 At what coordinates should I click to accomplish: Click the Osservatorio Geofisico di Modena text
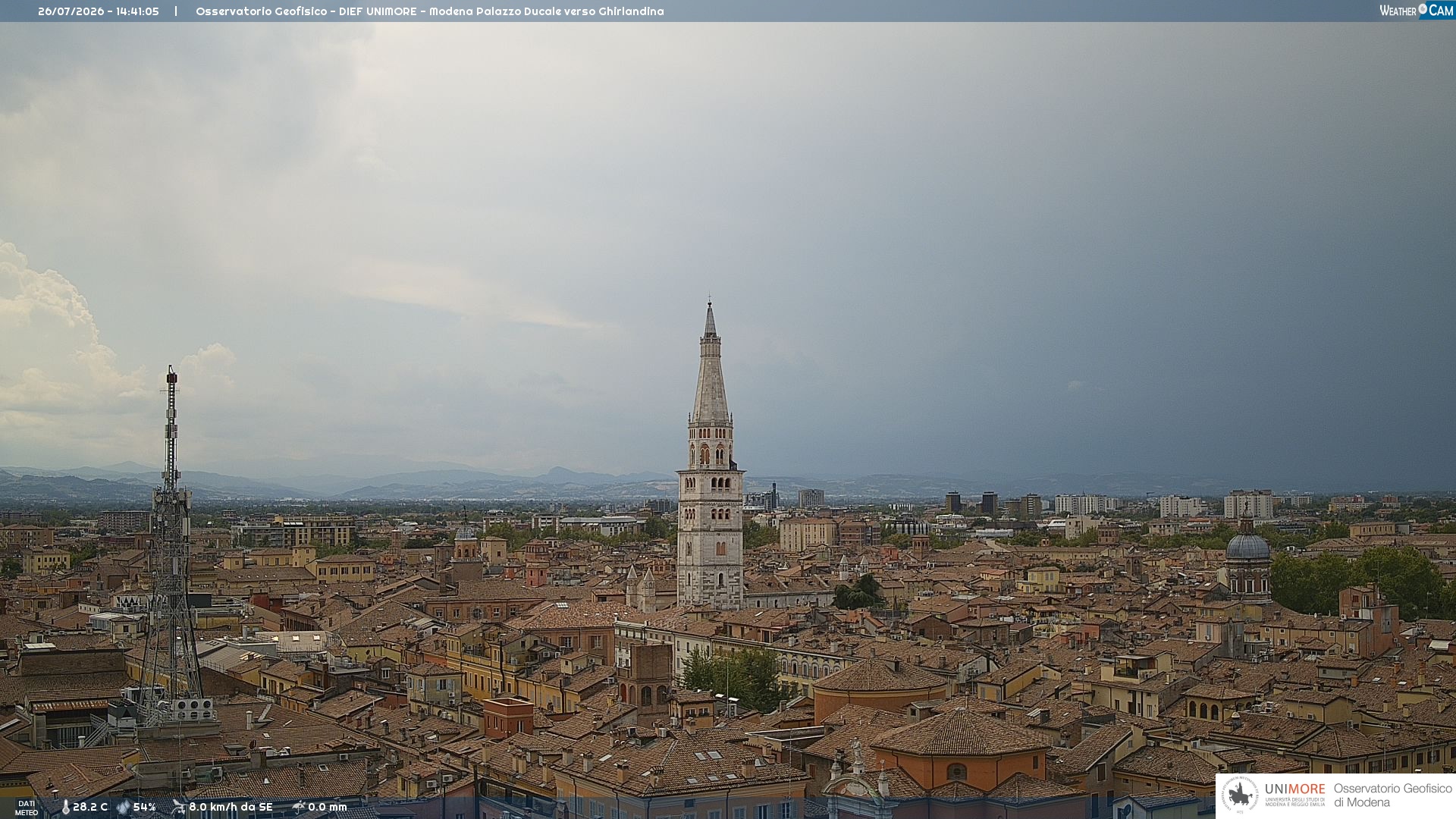(x=1392, y=795)
